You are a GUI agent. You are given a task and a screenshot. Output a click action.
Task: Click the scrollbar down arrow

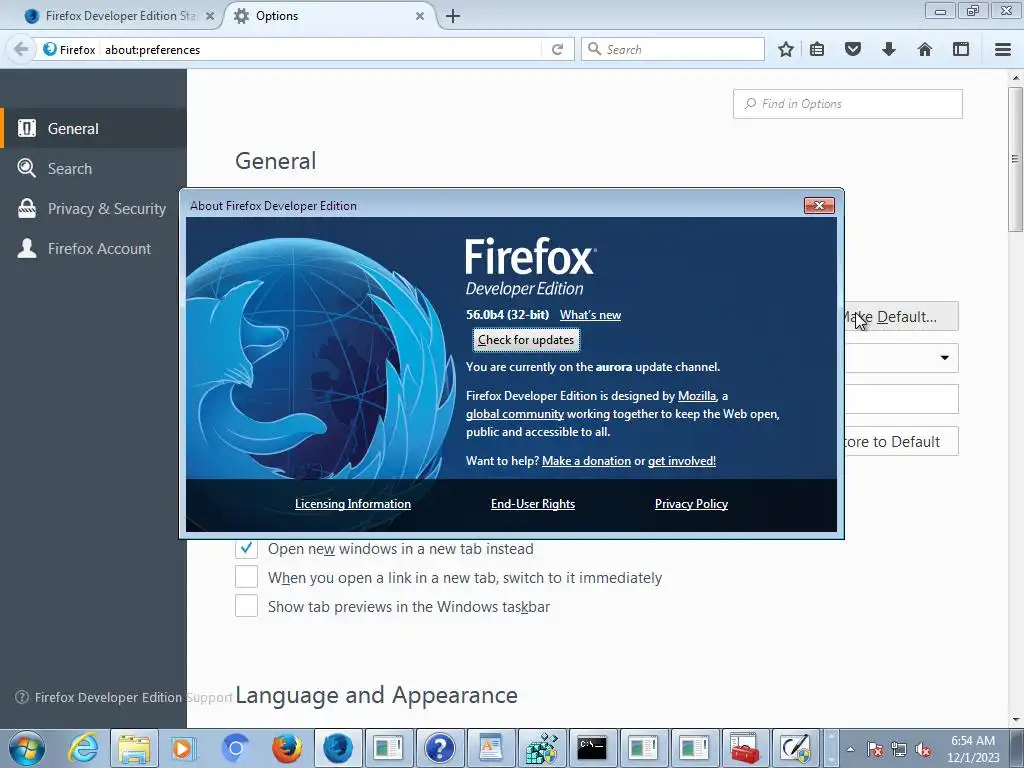tap(1016, 720)
